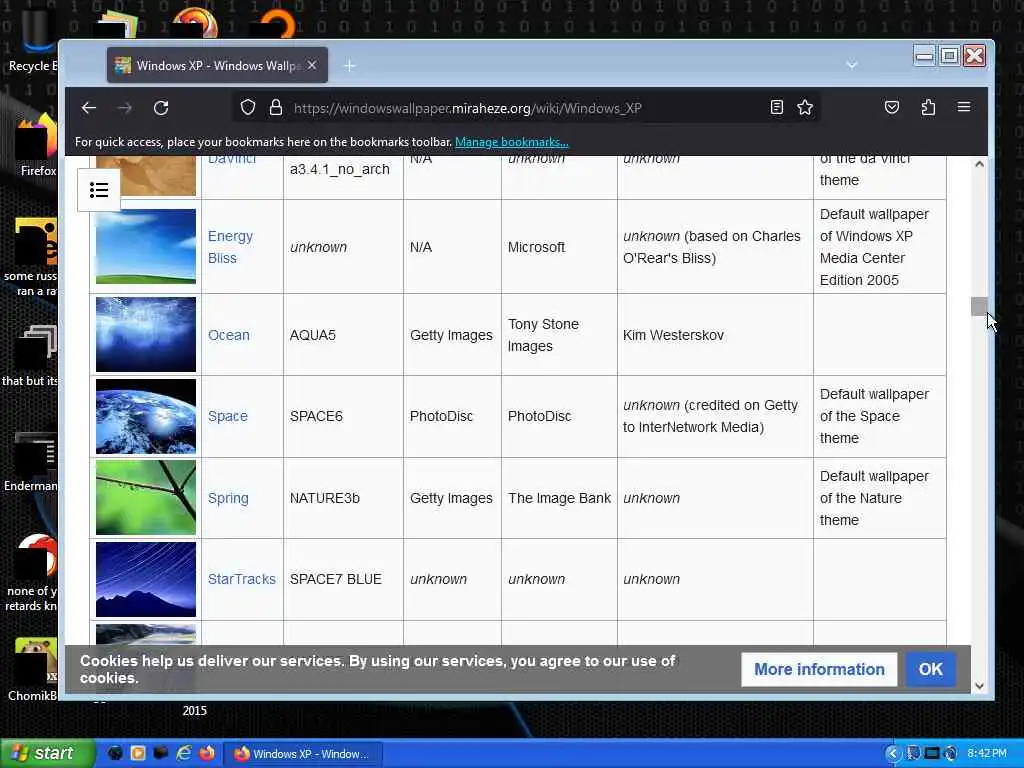Open a new tab
Image resolution: width=1024 pixels, height=768 pixels.
(349, 65)
